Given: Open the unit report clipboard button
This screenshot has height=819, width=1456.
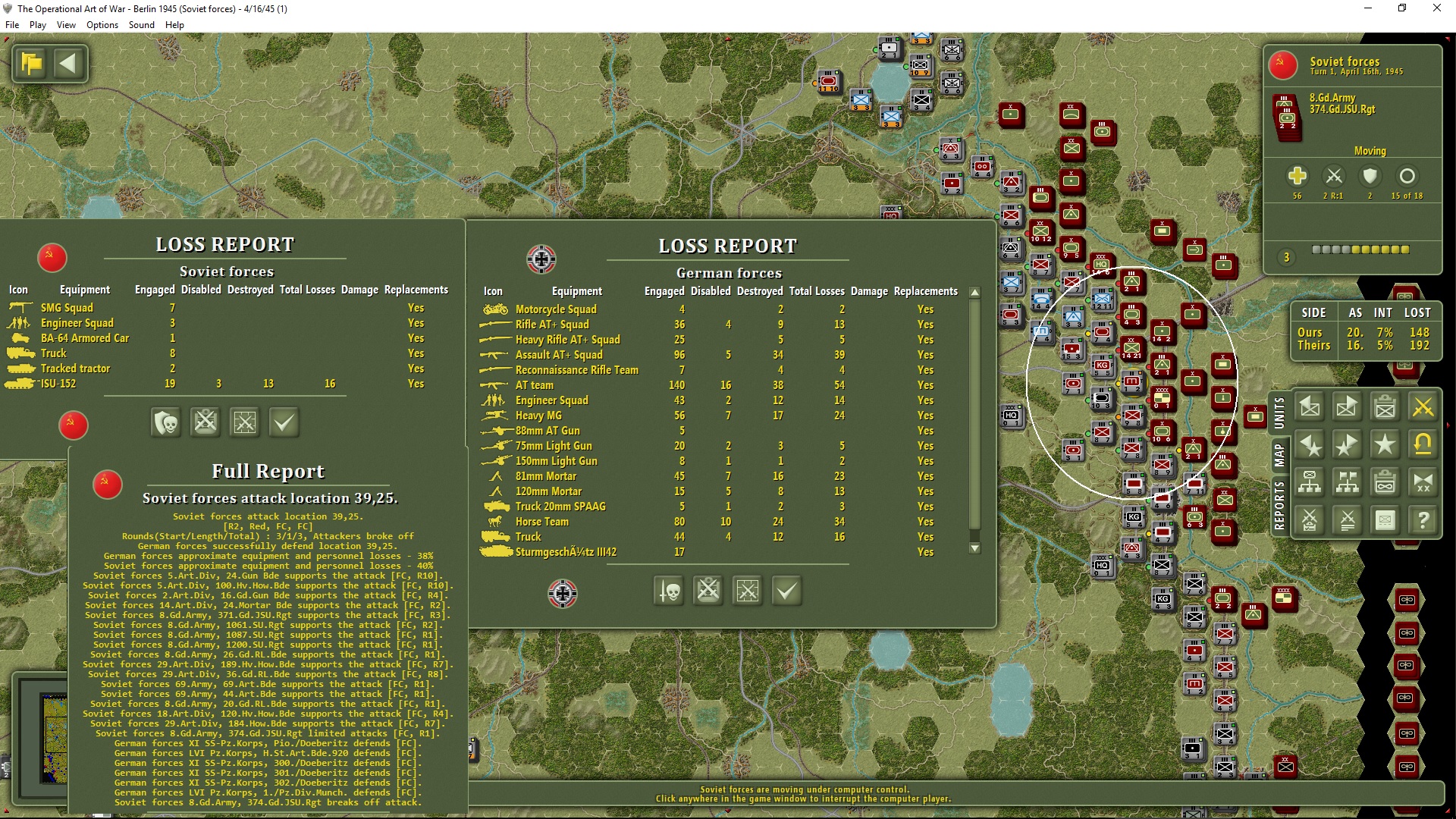Looking at the screenshot, I should pyautogui.click(x=1385, y=407).
